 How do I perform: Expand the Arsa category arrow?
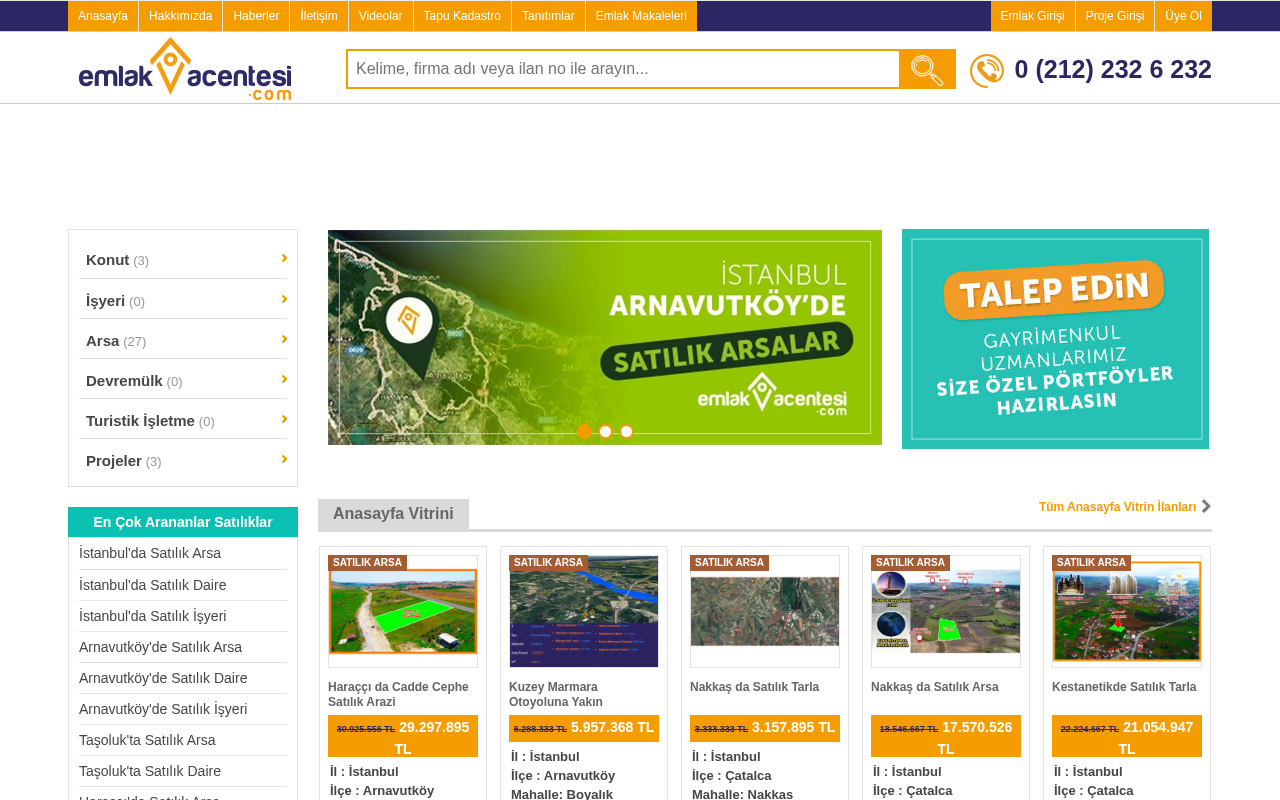[x=284, y=339]
